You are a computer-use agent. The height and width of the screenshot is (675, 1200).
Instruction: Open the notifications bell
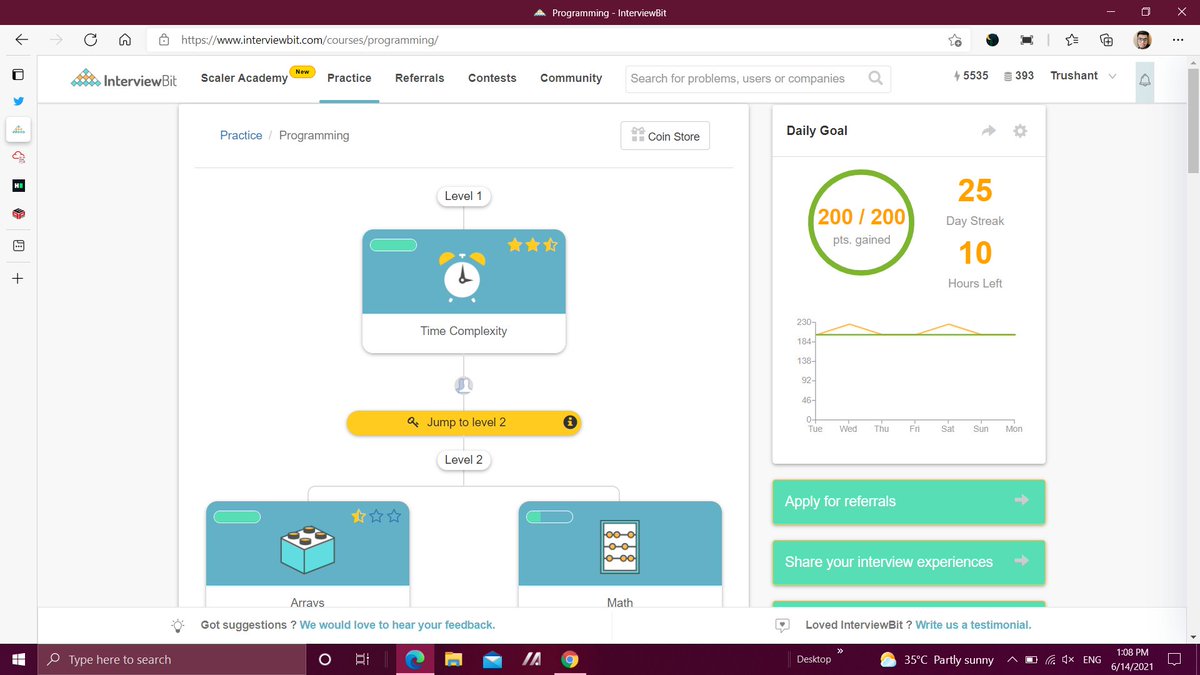point(1145,80)
